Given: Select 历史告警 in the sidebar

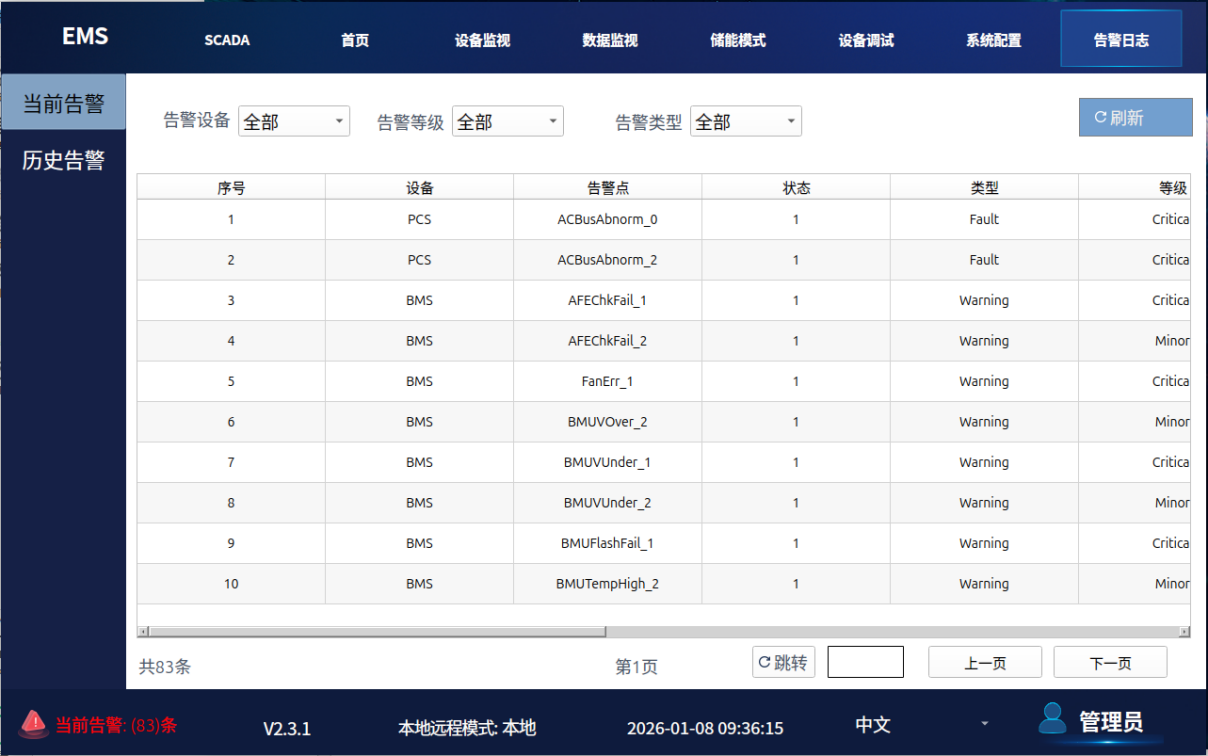Looking at the screenshot, I should pos(63,160).
